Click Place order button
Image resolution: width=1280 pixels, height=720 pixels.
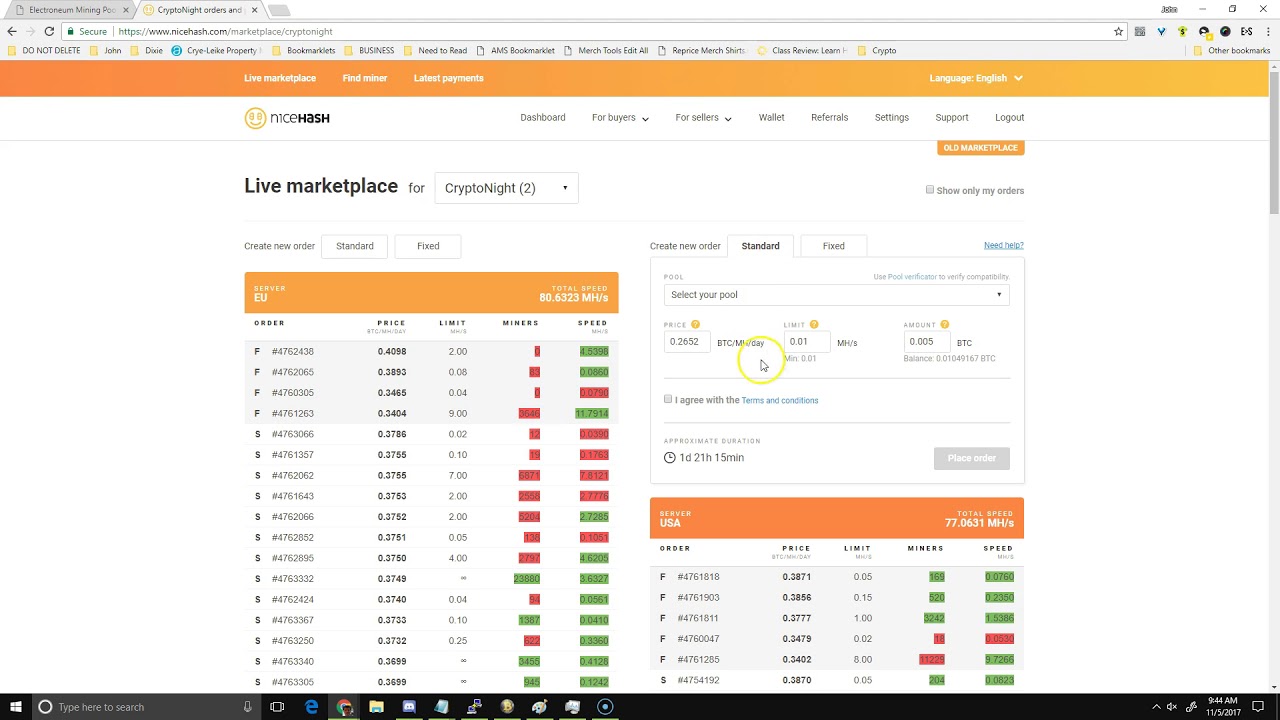point(972,458)
